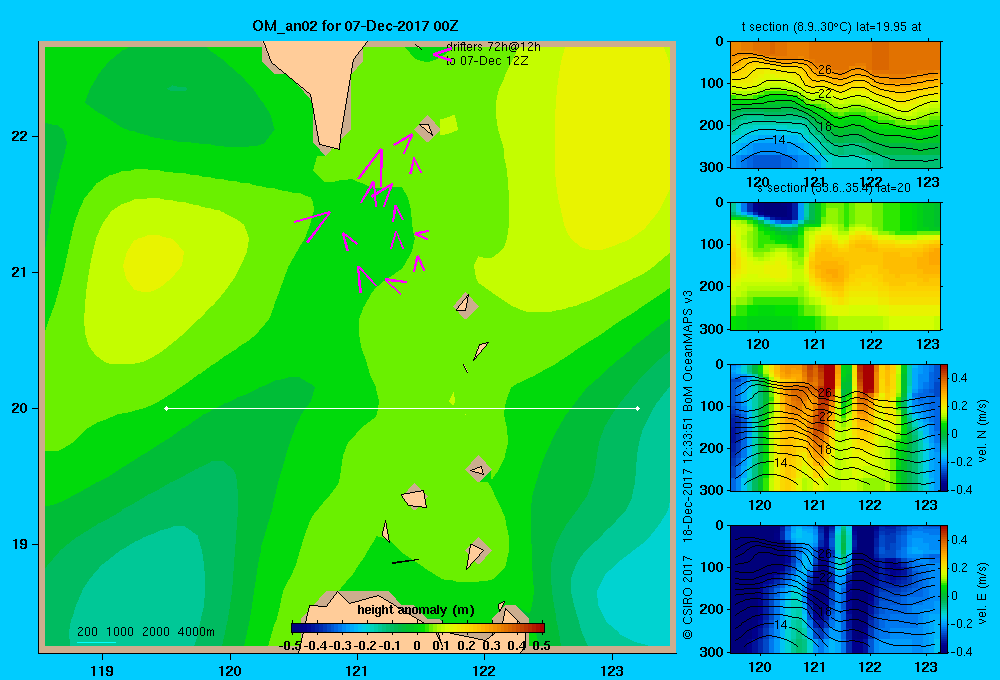Select the 'vel. E (m/s)' axis label
The image size is (1000, 680).
(982, 592)
